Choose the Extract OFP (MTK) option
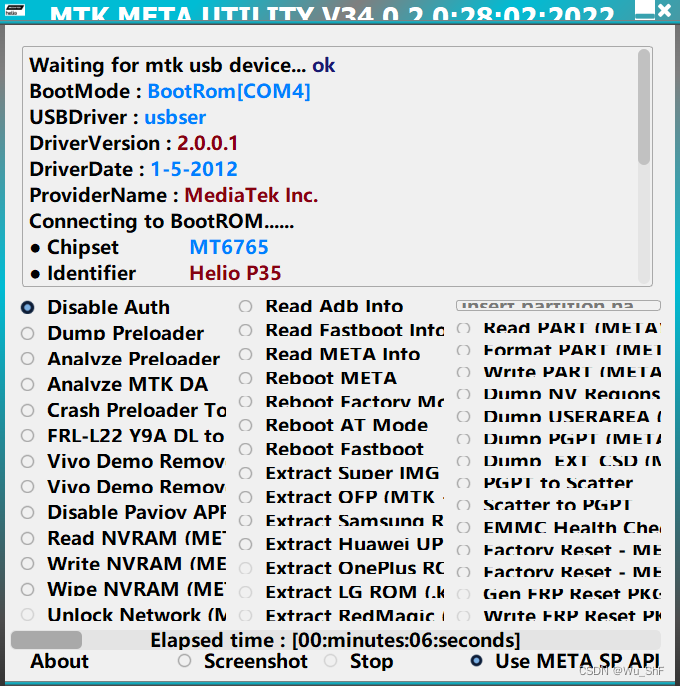Screen dimensions: 680x686 [341, 497]
